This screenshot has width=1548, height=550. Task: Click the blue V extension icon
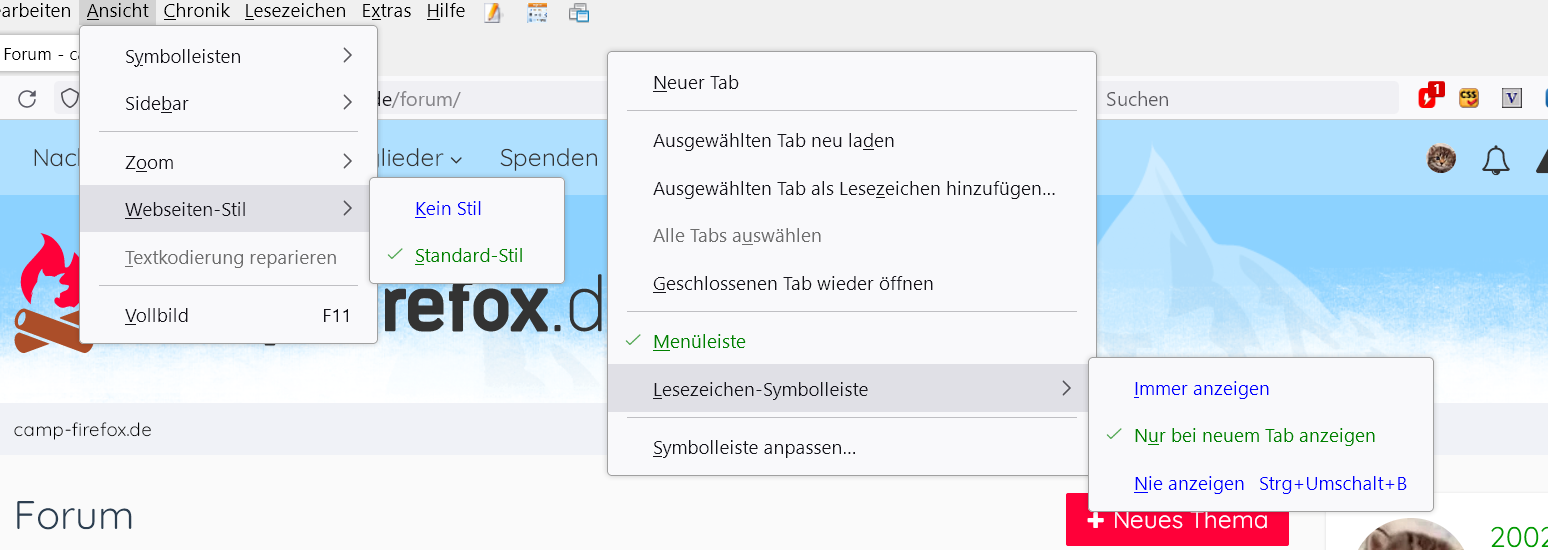1512,98
